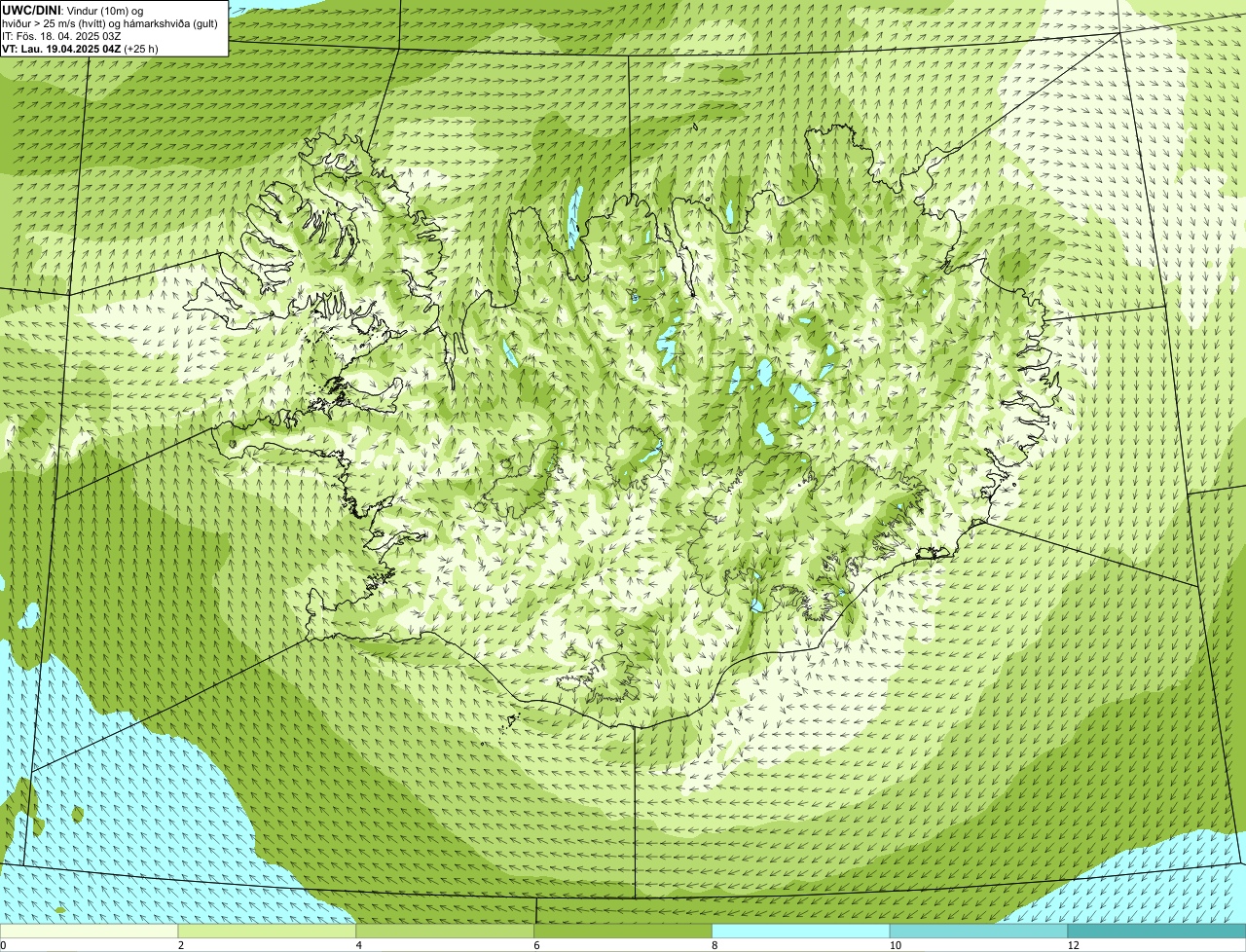1246x952 pixels.
Task: Click the pale yellow 0–2 color scale segment
Action: pyautogui.click(x=89, y=932)
